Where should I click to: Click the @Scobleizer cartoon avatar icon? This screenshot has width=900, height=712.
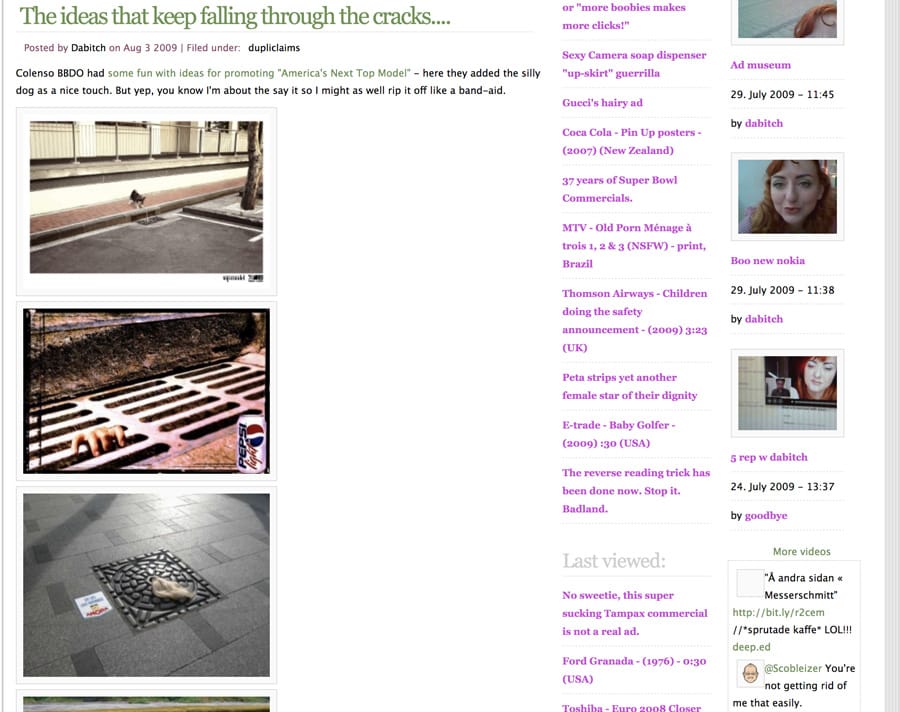pos(750,673)
